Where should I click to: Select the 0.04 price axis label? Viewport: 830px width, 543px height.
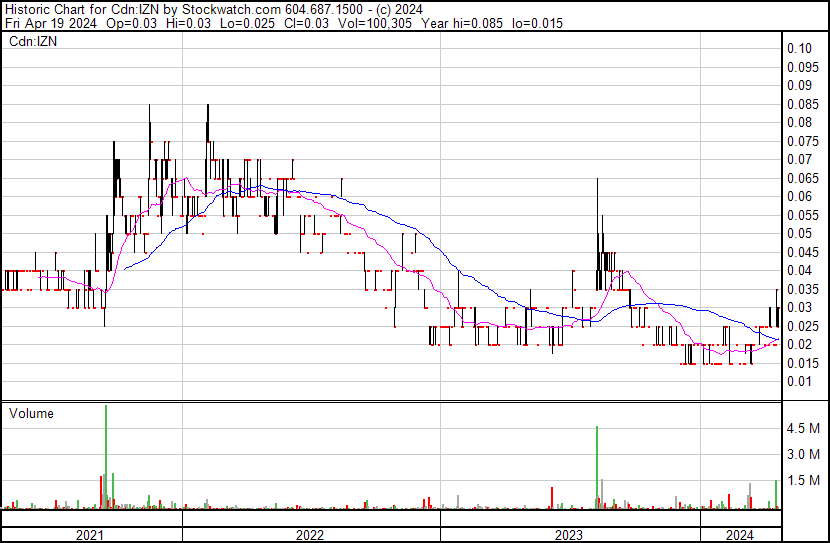799,270
